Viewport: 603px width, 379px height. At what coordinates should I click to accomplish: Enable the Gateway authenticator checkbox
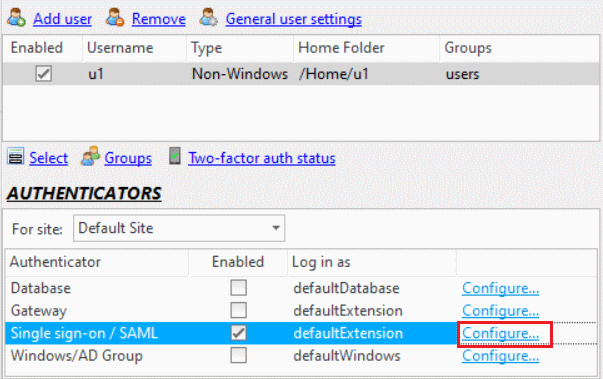238,311
